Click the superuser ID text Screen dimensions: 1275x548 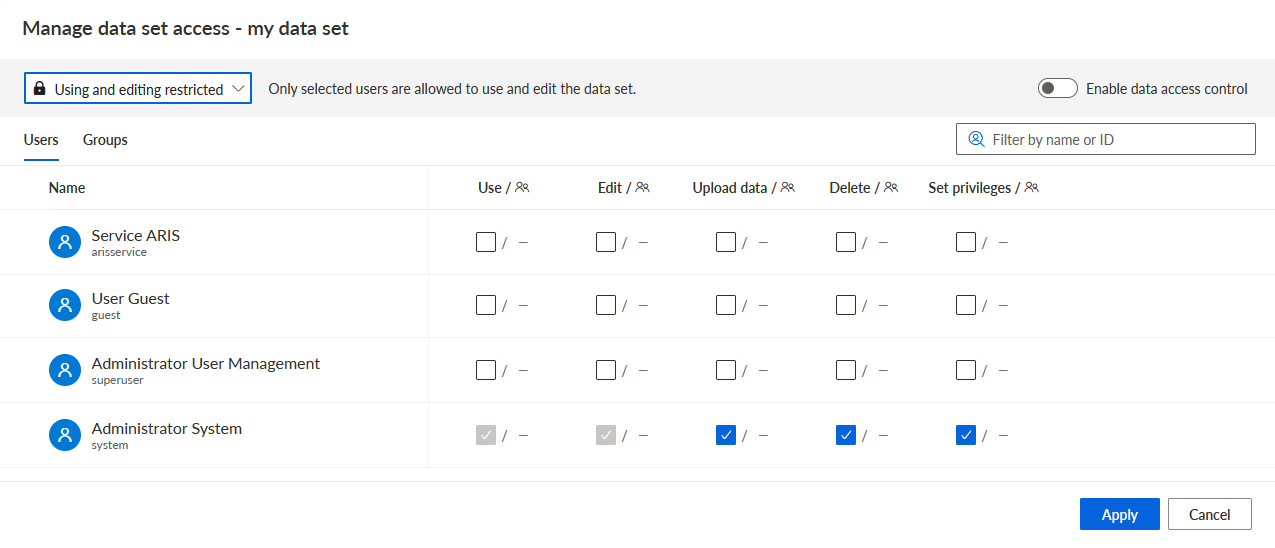coord(118,381)
